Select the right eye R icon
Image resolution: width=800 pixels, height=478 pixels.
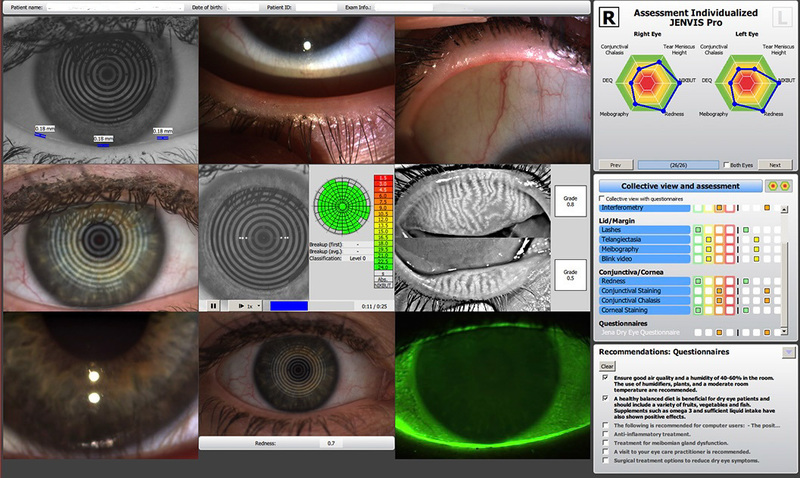[610, 17]
